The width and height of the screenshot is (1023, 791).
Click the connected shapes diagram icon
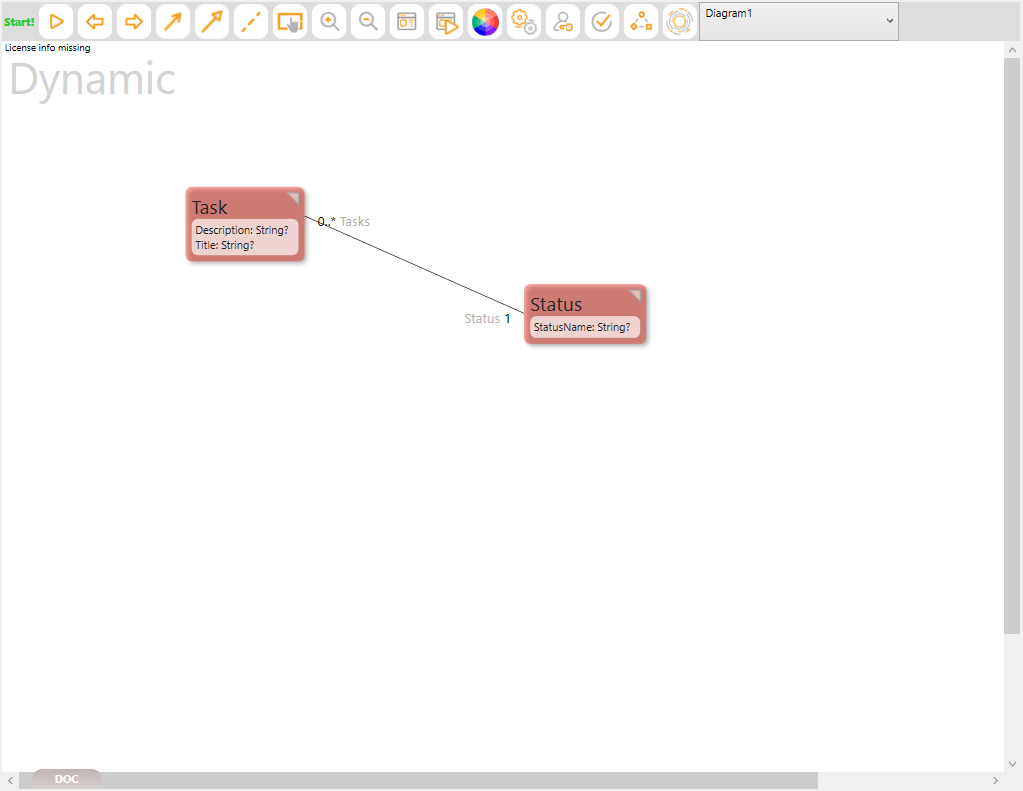pyautogui.click(x=641, y=22)
